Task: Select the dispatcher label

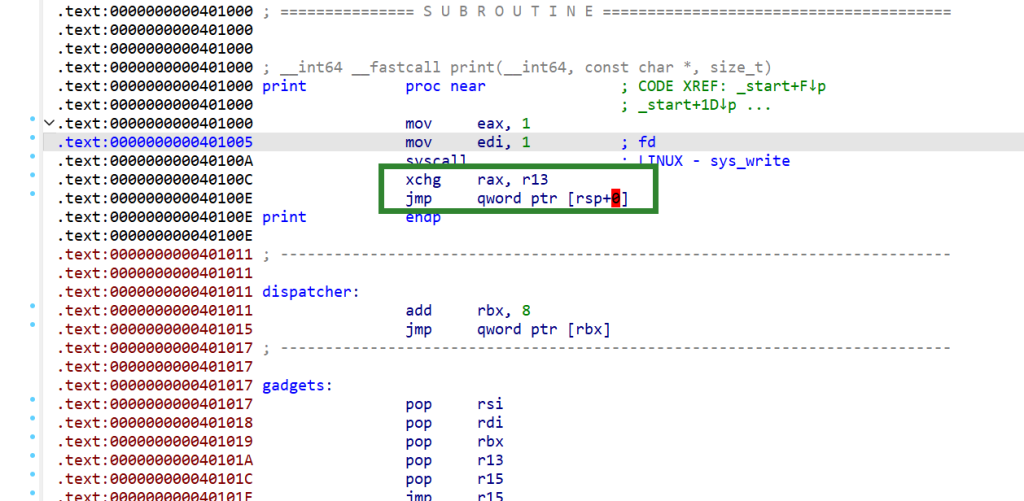Action: (310, 292)
